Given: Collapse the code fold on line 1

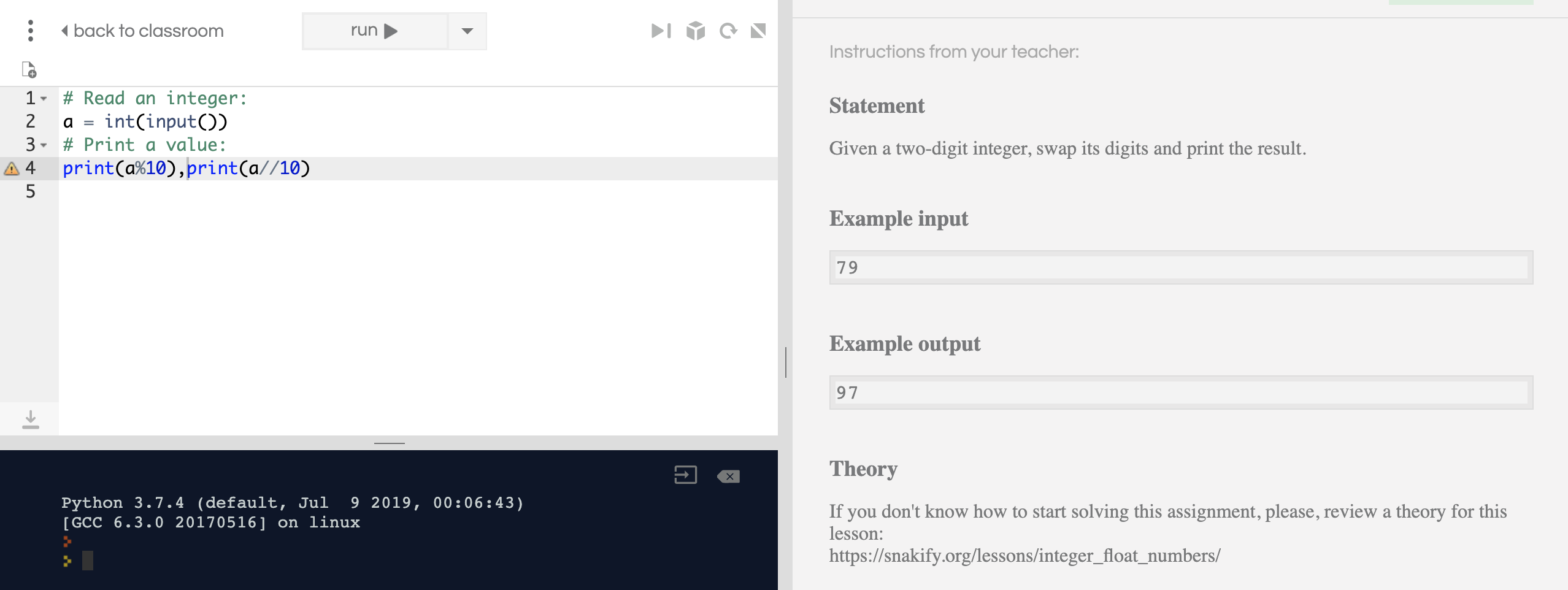Looking at the screenshot, I should coord(44,97).
